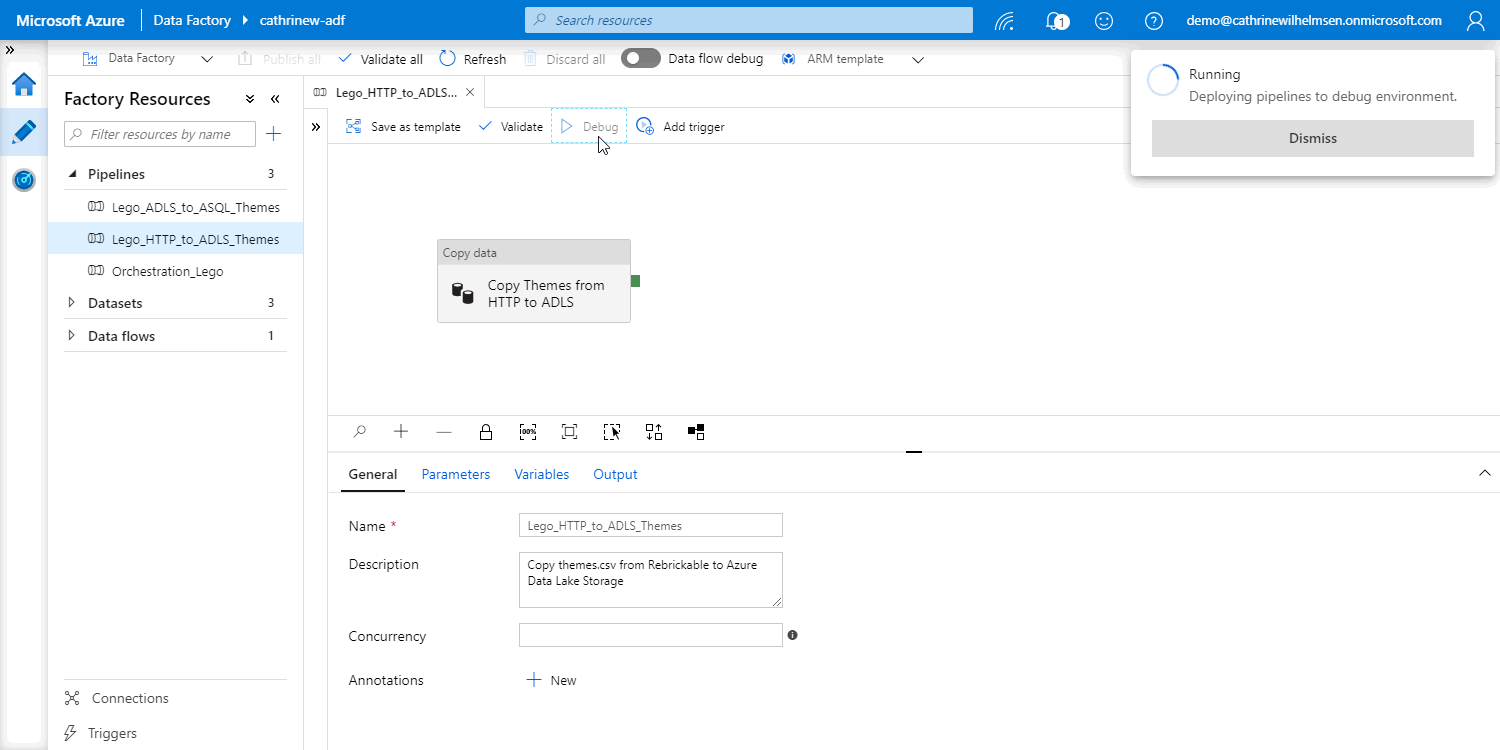Open the Author pencil icon in sidebar
1500x750 pixels.
pos(24,132)
